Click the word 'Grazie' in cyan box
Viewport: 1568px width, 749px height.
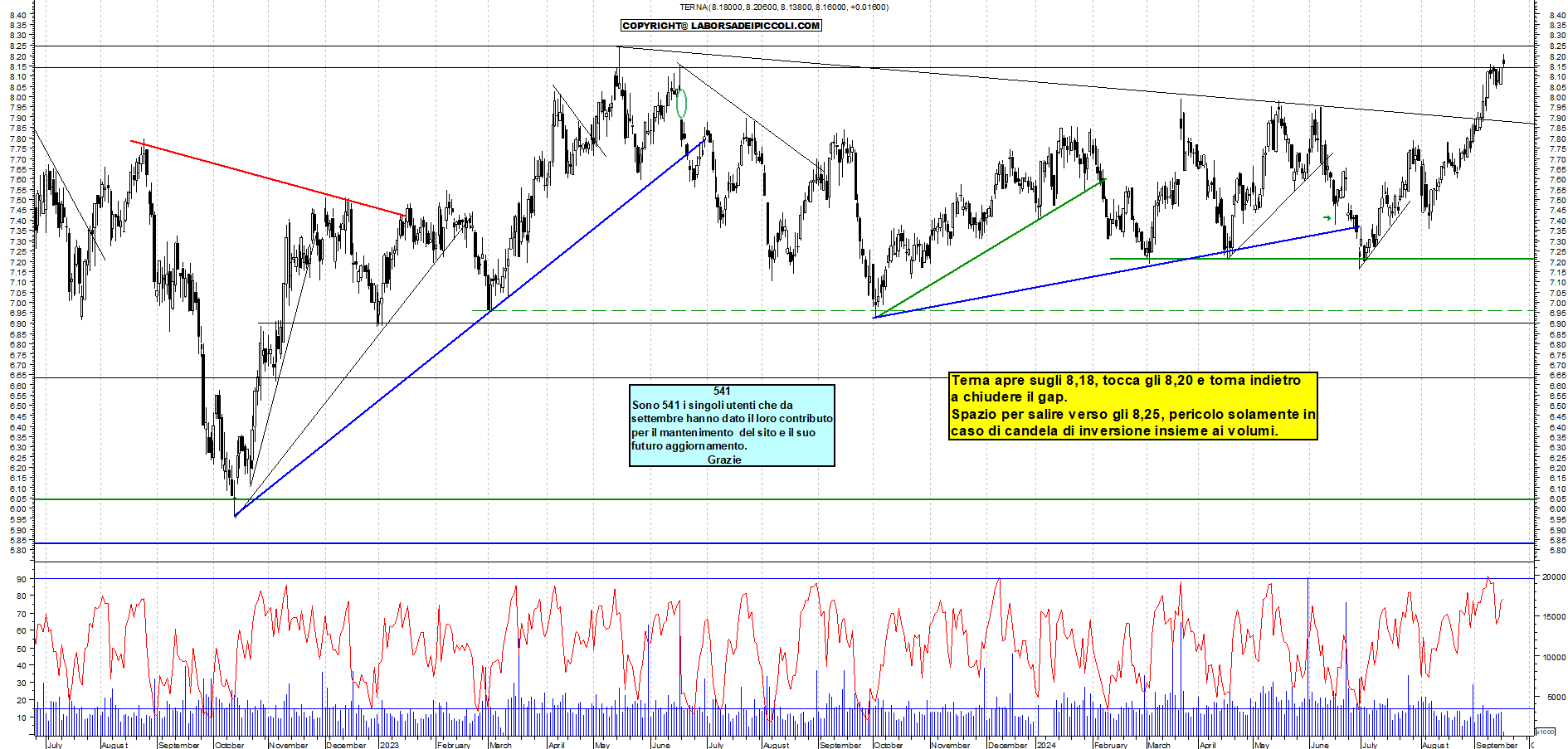(x=724, y=460)
